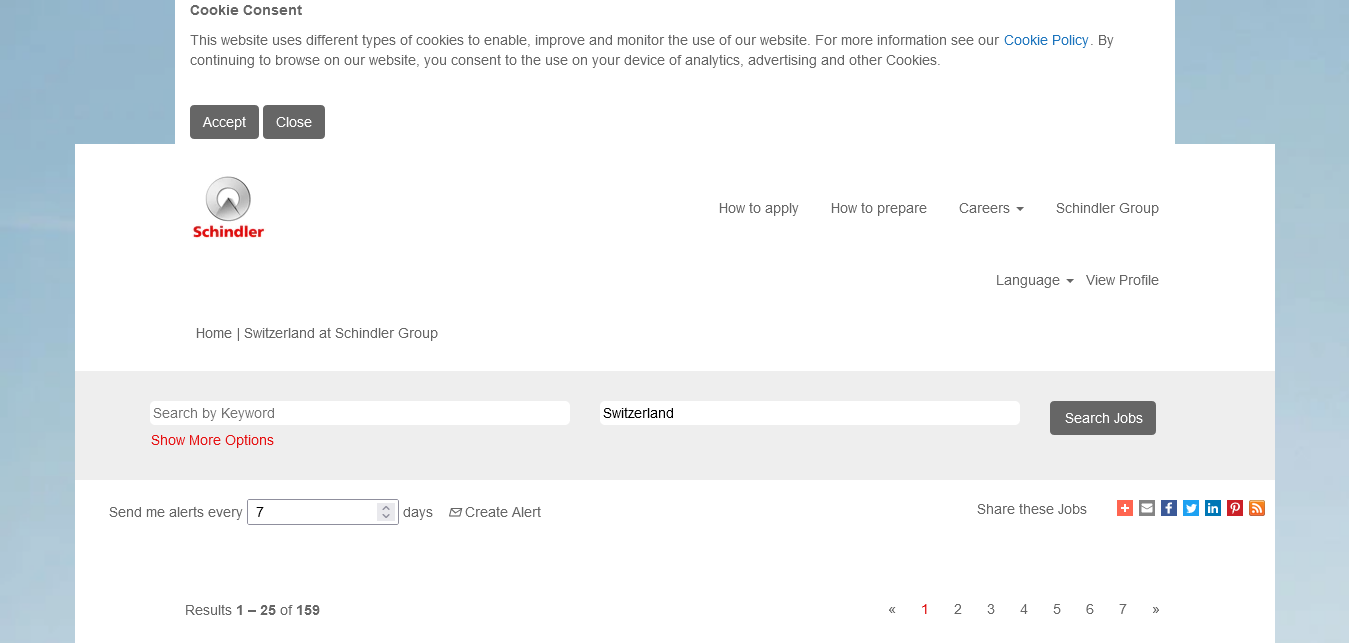
Task: Open the How to apply menu item
Action: (758, 208)
